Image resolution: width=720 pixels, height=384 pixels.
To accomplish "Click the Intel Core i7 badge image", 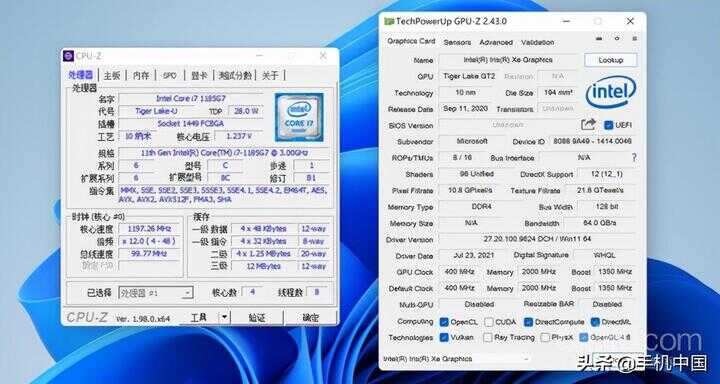I will point(299,117).
